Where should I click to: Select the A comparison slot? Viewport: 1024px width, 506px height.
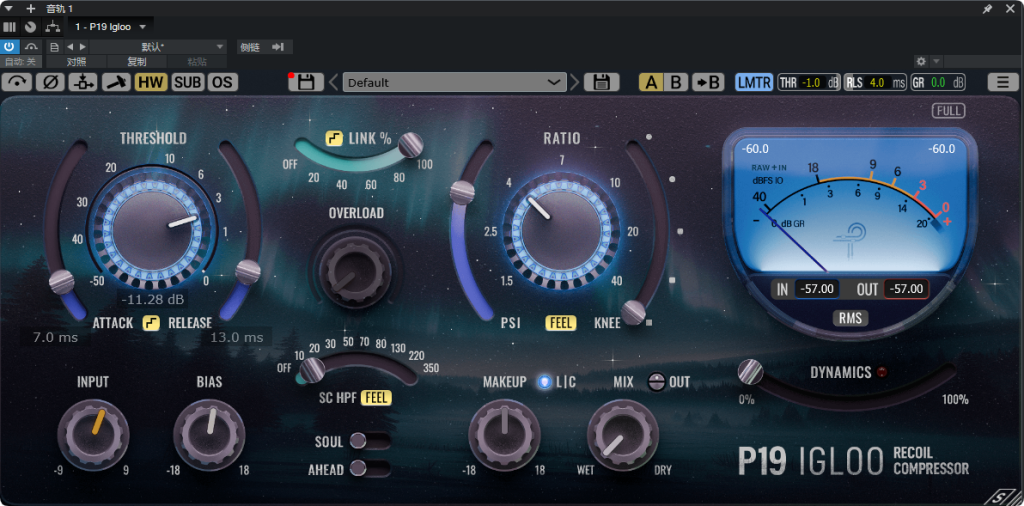pyautogui.click(x=651, y=82)
